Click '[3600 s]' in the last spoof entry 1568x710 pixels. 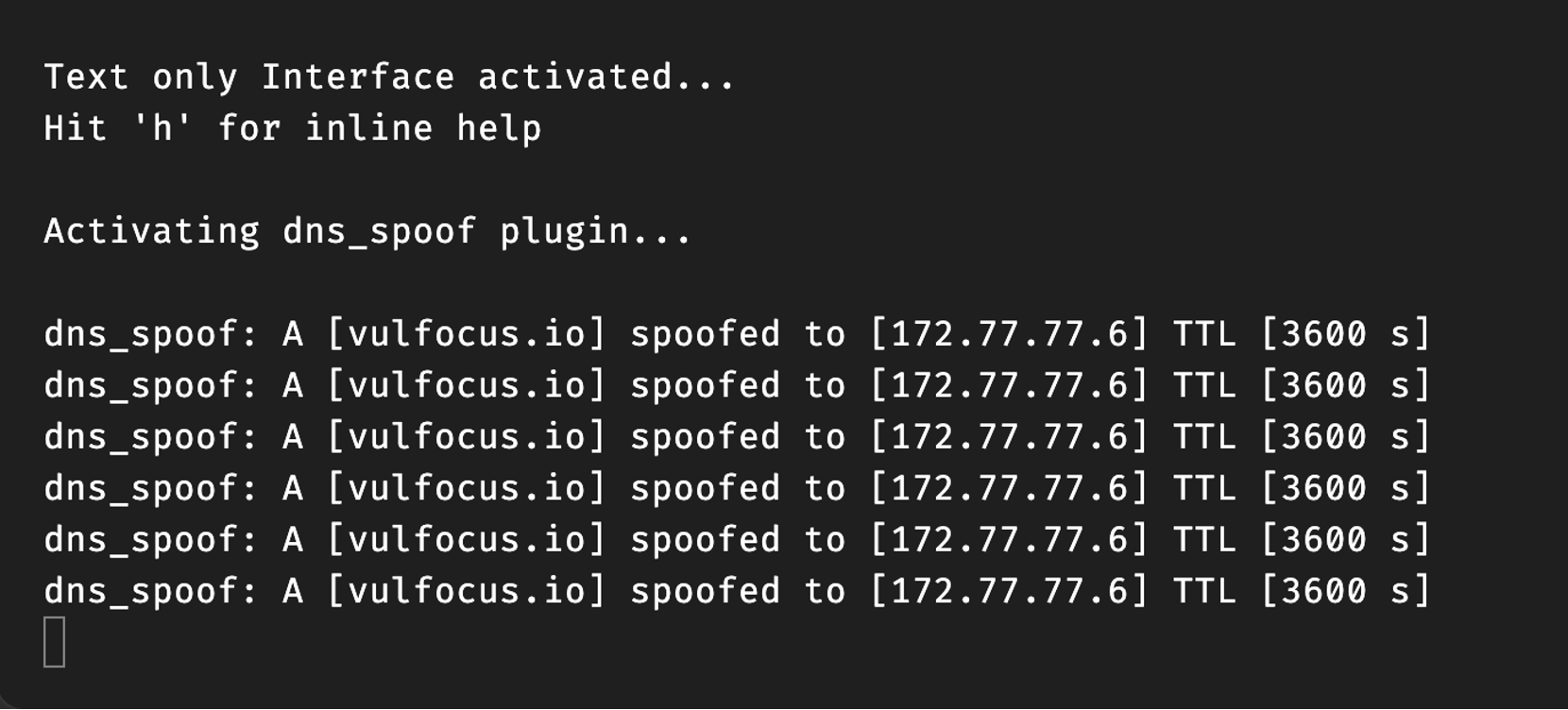point(1346,591)
